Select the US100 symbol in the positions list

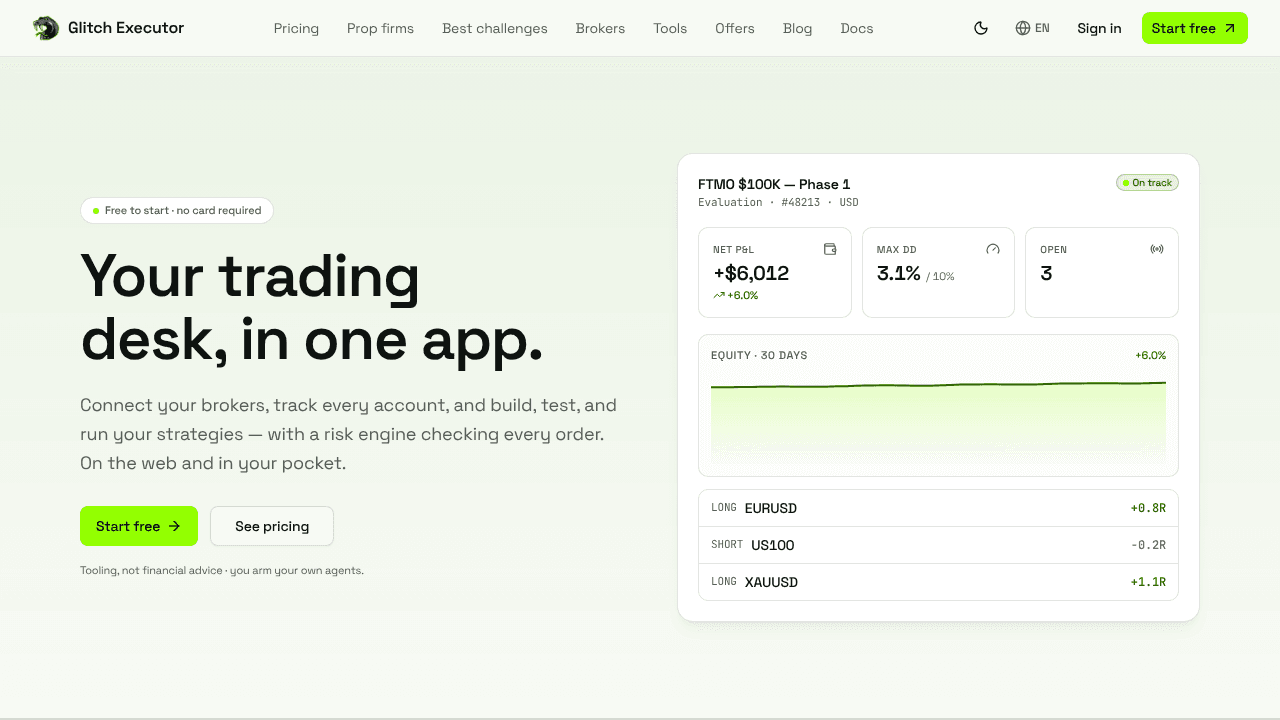coord(773,545)
